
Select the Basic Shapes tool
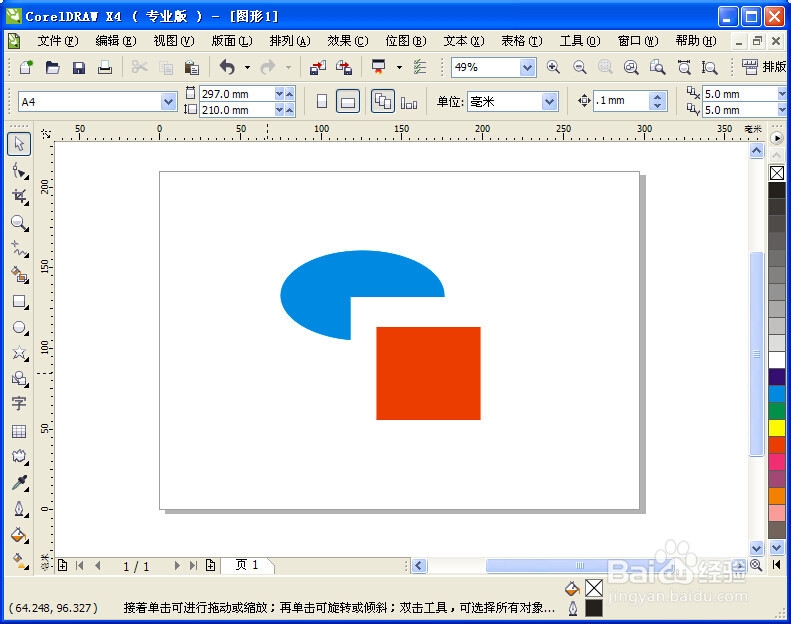pyautogui.click(x=19, y=378)
